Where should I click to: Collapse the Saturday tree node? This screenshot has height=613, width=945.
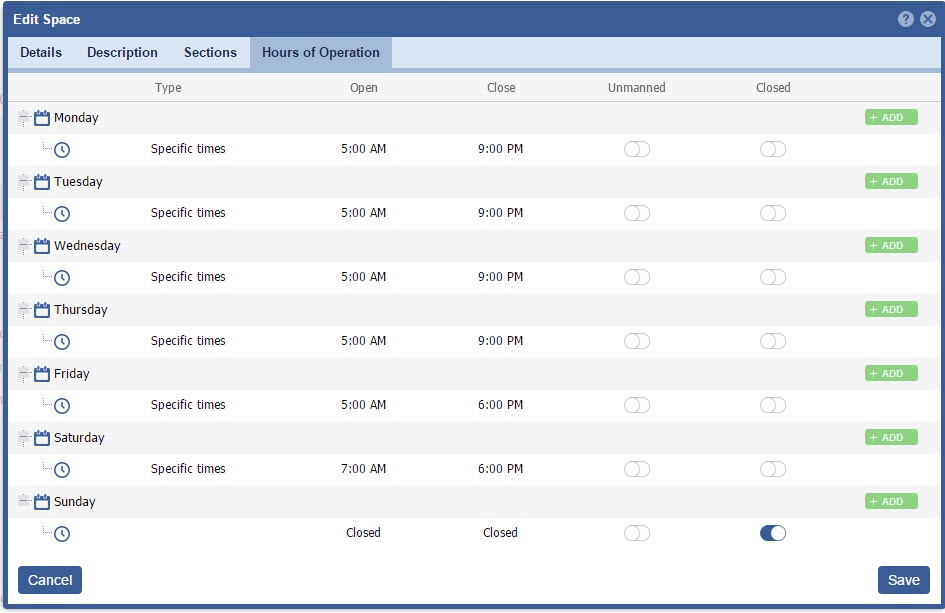click(x=24, y=438)
